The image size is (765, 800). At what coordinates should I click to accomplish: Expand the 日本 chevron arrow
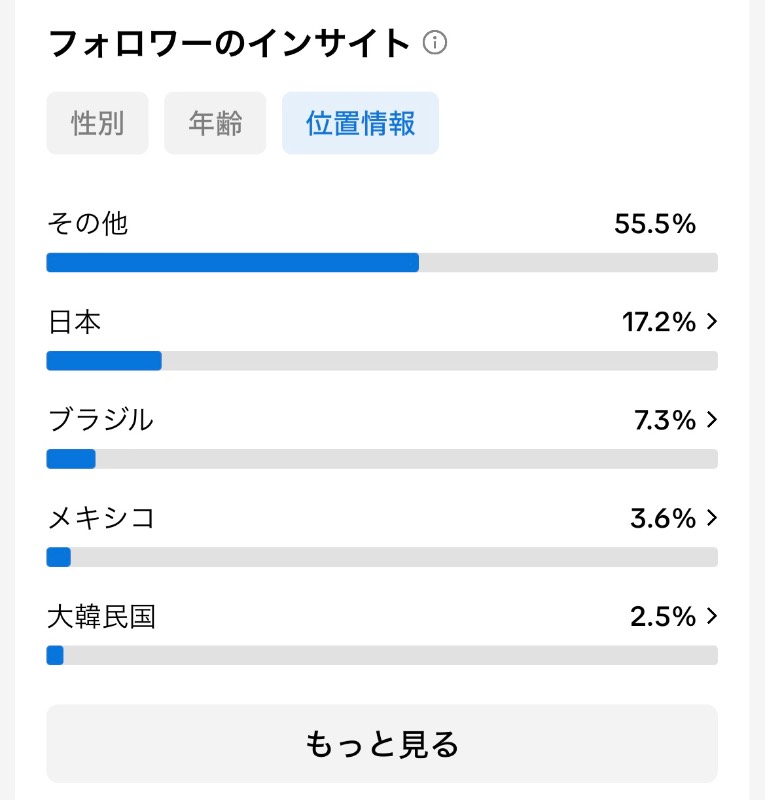pyautogui.click(x=712, y=321)
